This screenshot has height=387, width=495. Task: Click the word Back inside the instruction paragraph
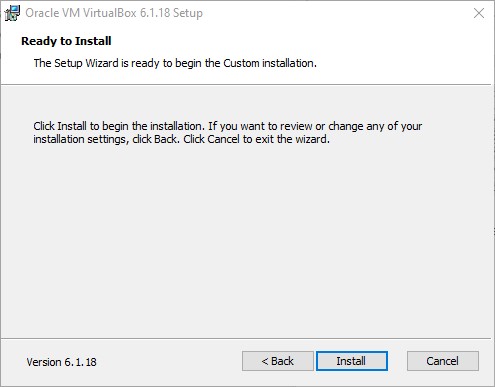click(165, 139)
